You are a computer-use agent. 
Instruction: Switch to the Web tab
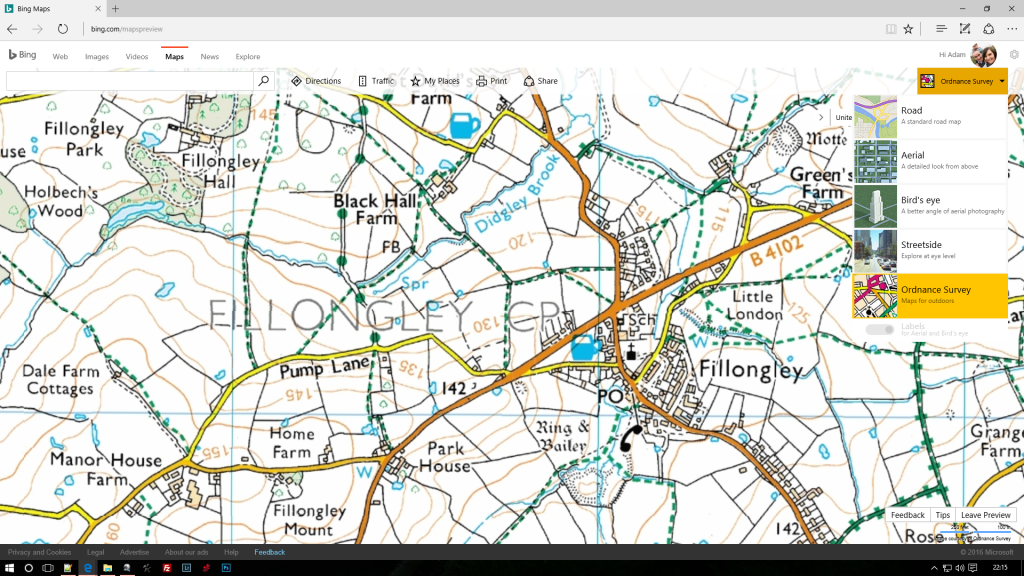(x=60, y=57)
